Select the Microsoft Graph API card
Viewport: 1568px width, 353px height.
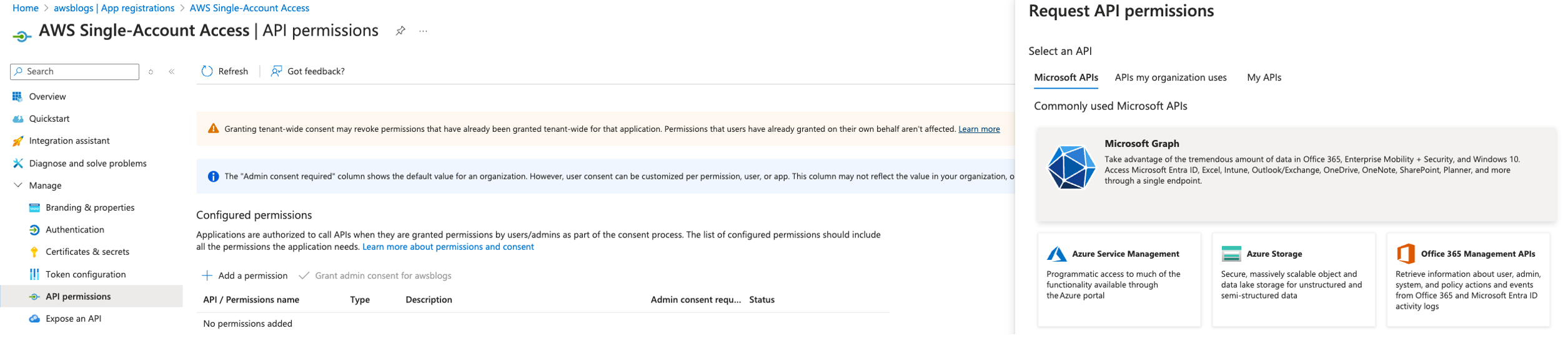1296,174
